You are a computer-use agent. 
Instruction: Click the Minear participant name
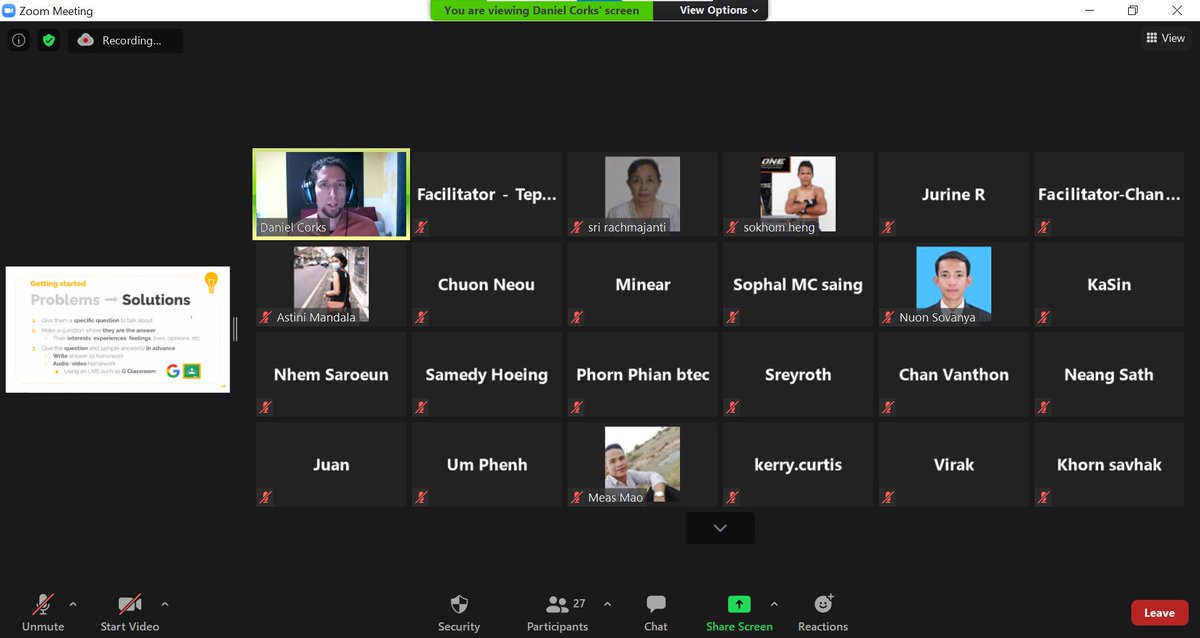[642, 285]
